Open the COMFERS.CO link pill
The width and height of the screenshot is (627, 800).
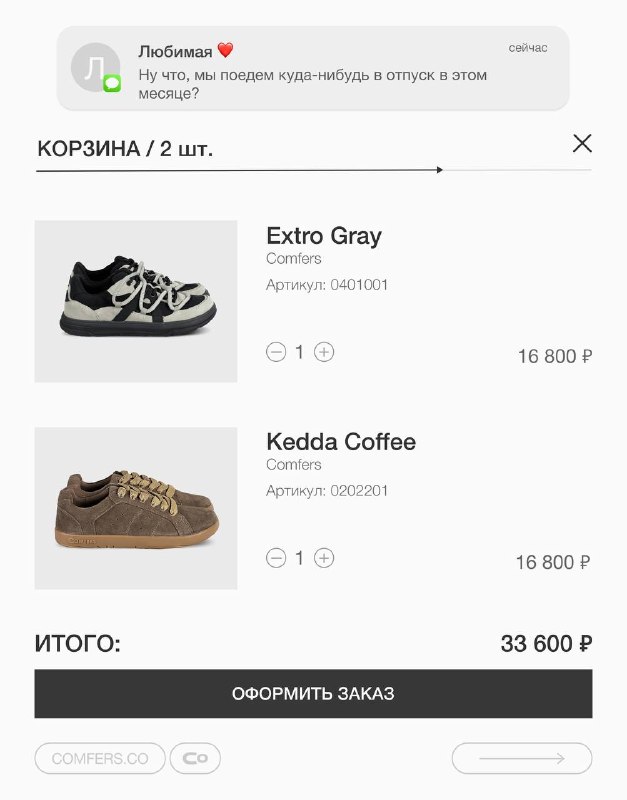pyautogui.click(x=100, y=758)
